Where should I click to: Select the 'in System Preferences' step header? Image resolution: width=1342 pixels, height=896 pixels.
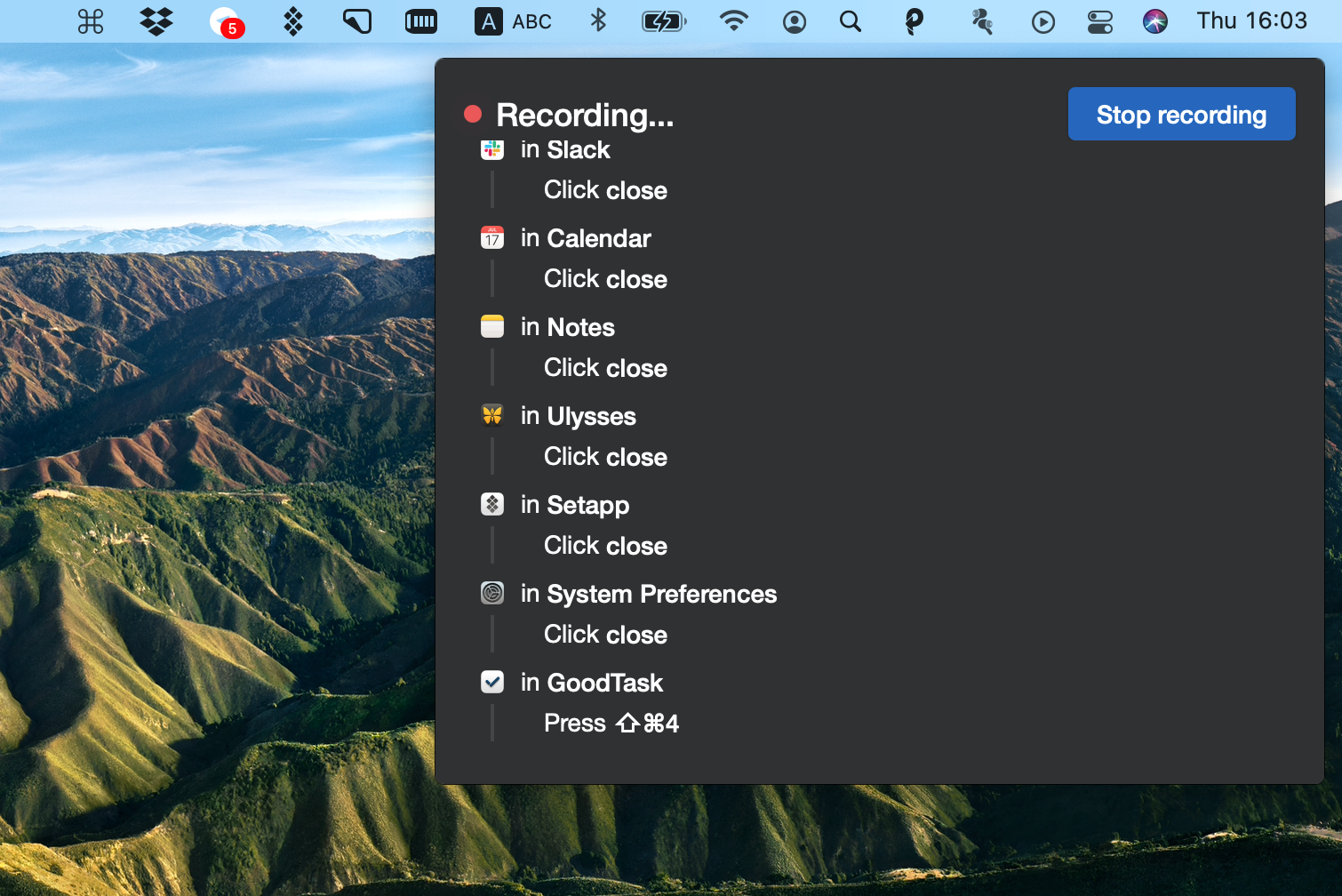[649, 594]
